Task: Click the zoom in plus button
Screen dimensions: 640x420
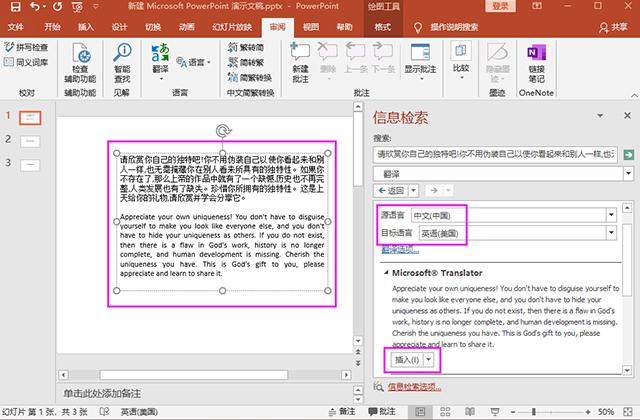Action: pos(588,411)
